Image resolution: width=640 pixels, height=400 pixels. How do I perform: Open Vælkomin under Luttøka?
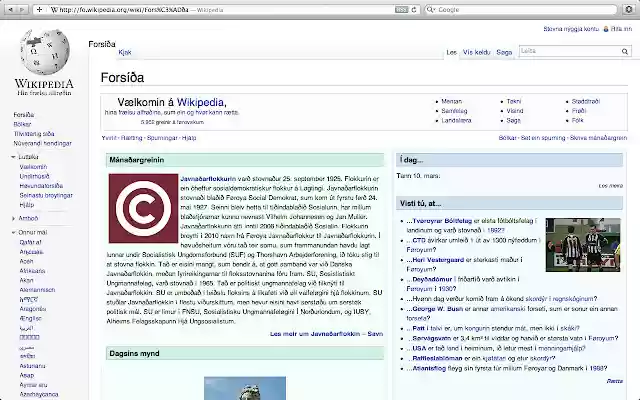[x=33, y=167]
